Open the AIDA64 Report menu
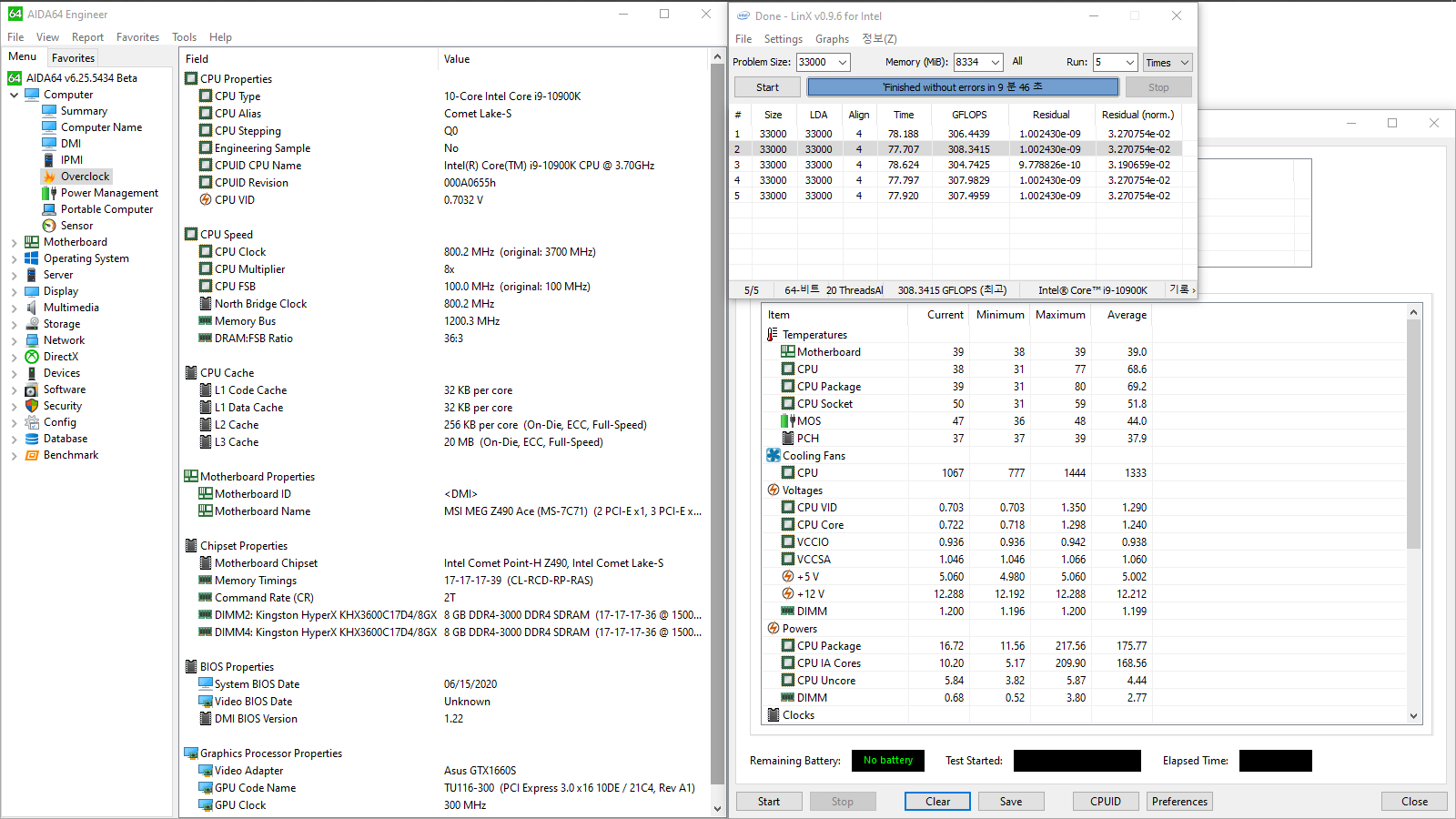This screenshot has height=819, width=1456. (87, 37)
